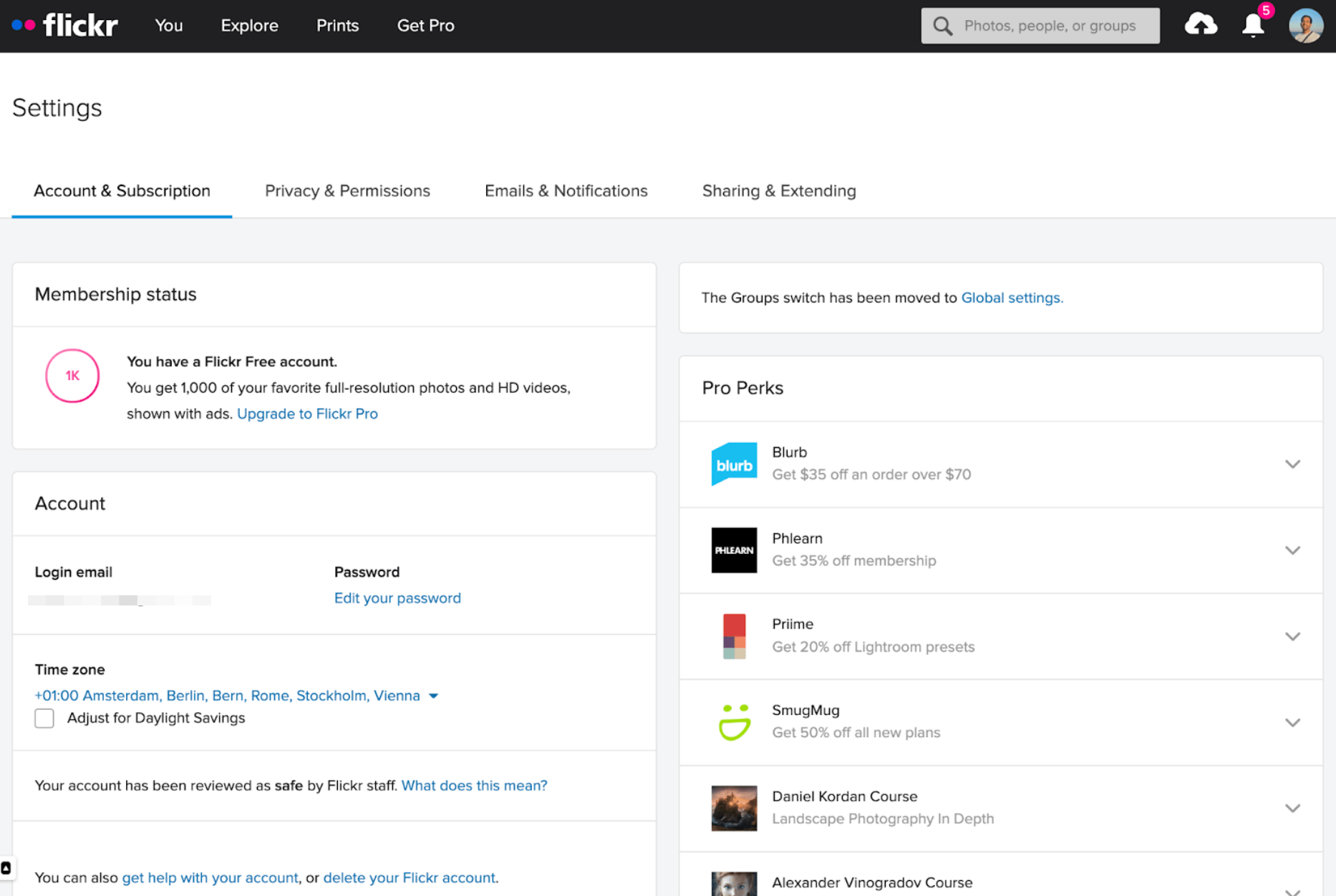Click Edit your password link
This screenshot has height=896, width=1336.
click(x=397, y=598)
